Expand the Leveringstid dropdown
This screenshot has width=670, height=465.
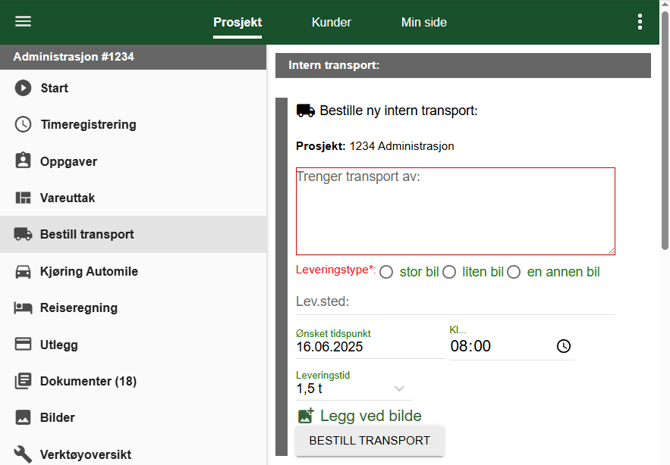(399, 389)
